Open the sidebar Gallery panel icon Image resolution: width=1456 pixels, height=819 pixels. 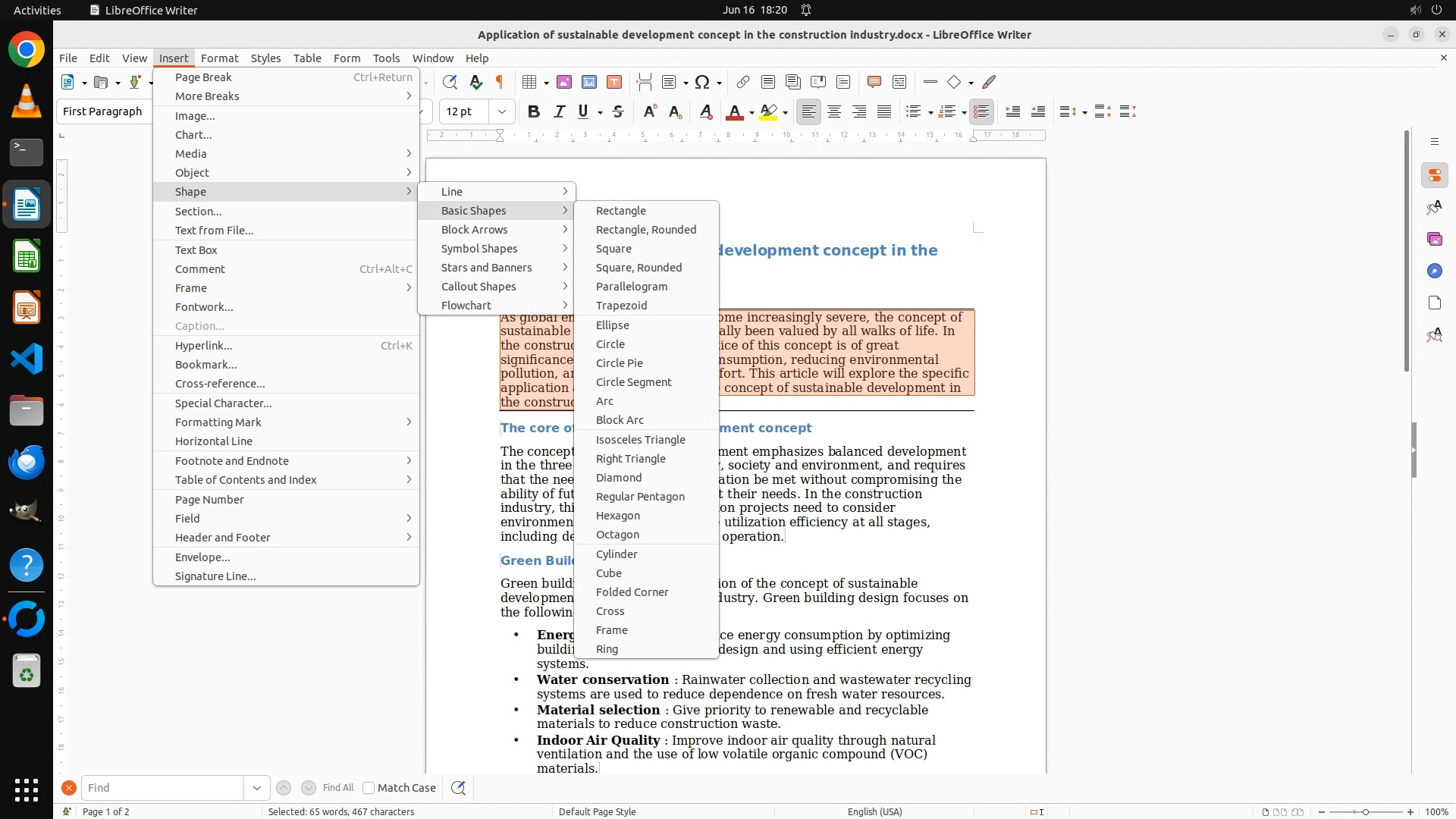[x=1434, y=239]
